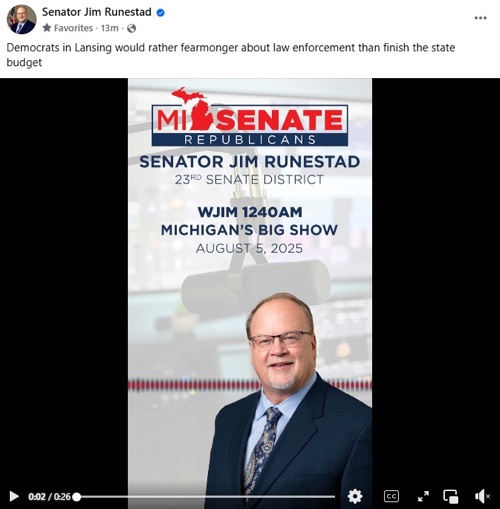Open post options three-dots menu
This screenshot has width=500, height=509.
click(x=480, y=18)
